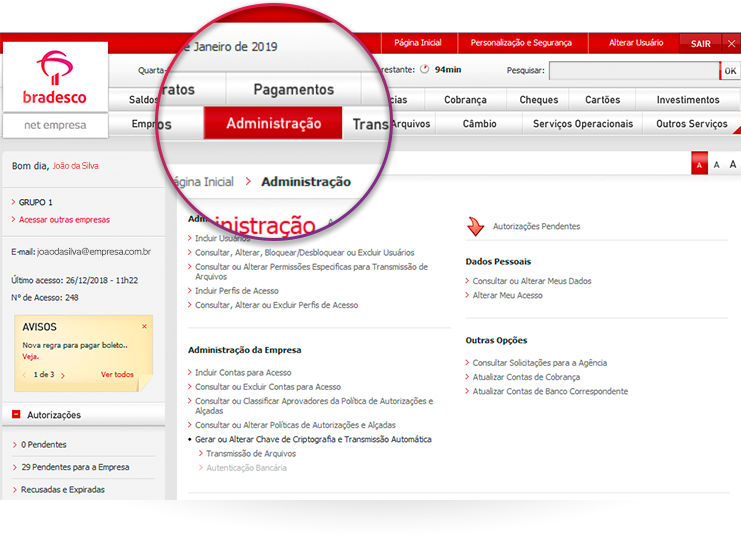Open Autorizações Pendentes
This screenshot has width=741, height=535.
[536, 226]
